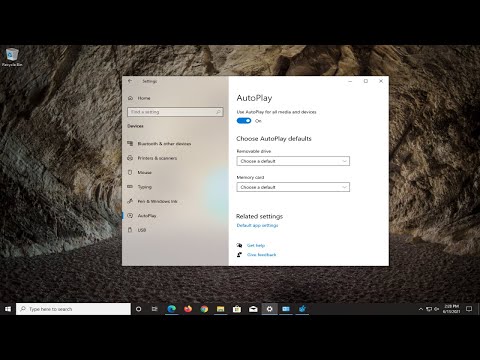Select the Recycle Bin desktop icon
480x360 pixels.
click(12, 57)
